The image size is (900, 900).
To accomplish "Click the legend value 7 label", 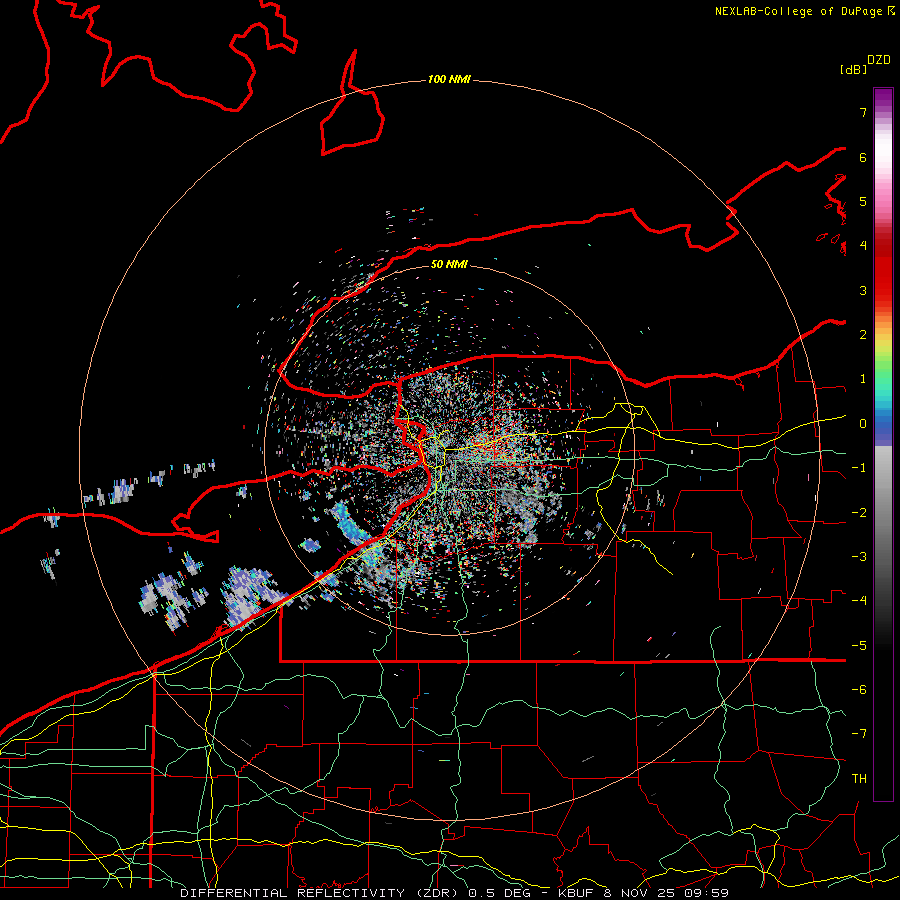I will [x=863, y=112].
